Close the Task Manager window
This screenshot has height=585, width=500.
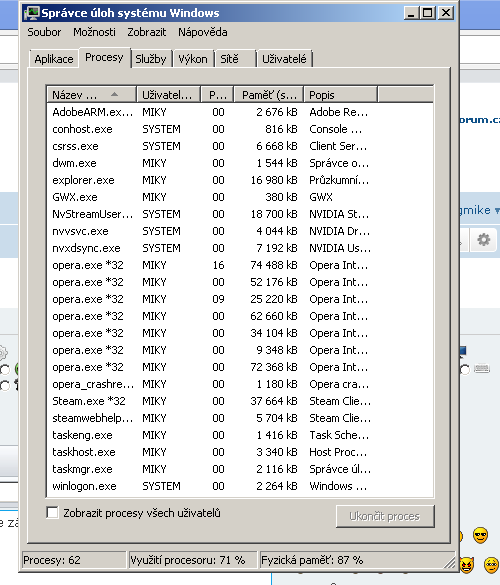(x=446, y=13)
